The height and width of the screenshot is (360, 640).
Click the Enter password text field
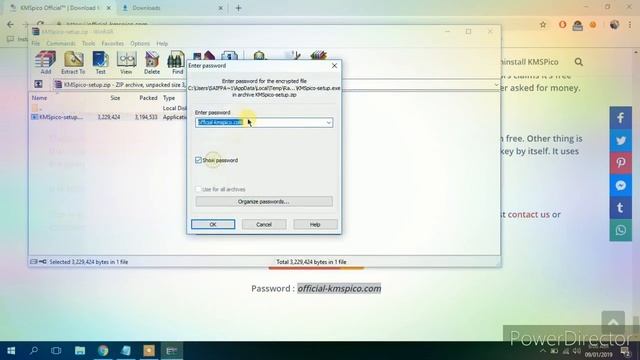point(264,122)
